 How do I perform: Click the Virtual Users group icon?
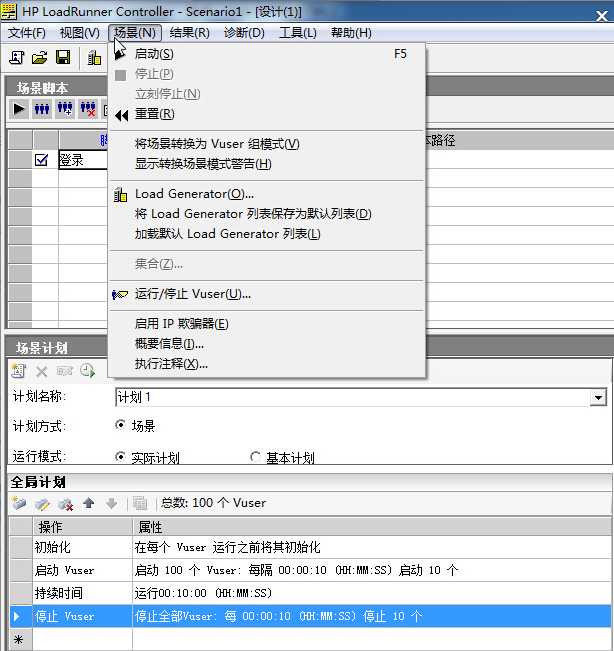42,109
